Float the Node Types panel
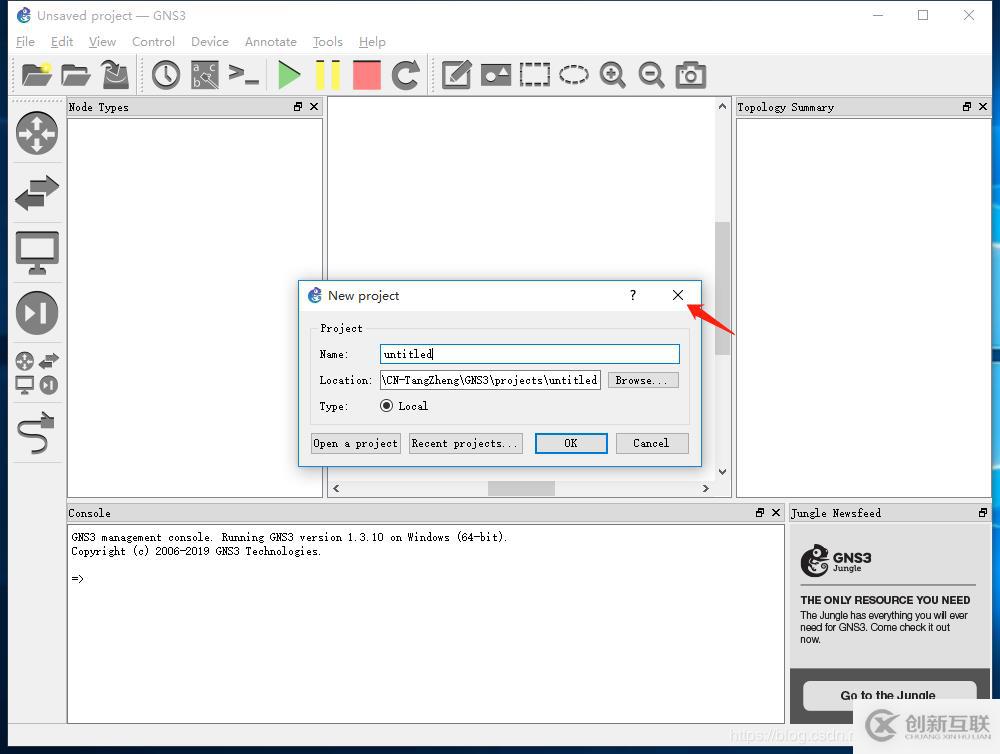The image size is (1000, 754). [x=298, y=107]
